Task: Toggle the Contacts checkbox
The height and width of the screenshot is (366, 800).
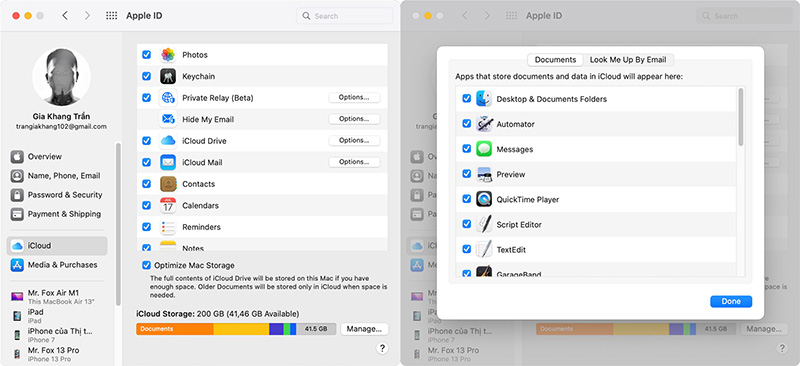Action: 146,184
